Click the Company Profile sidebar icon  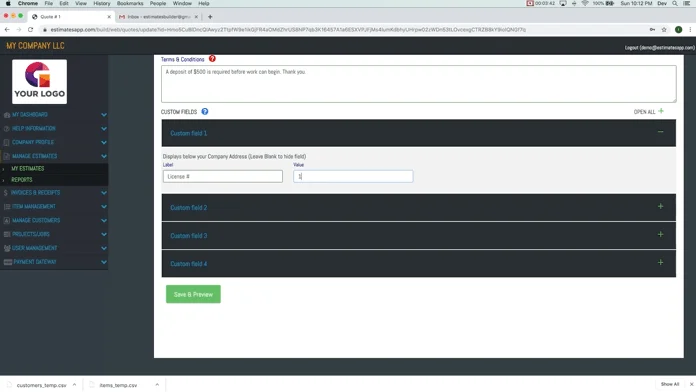pos(7,143)
